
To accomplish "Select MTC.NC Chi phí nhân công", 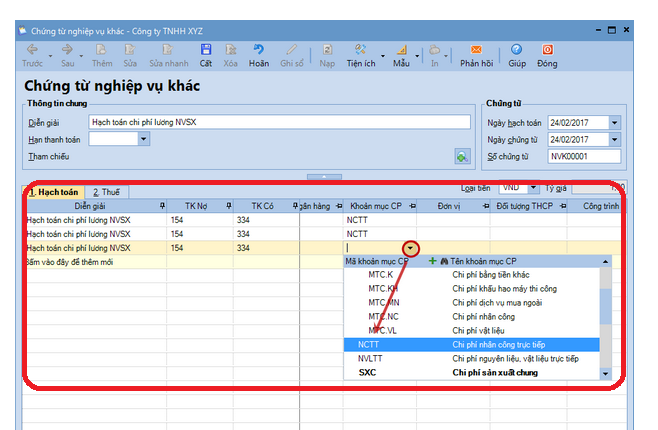I will pos(472,317).
